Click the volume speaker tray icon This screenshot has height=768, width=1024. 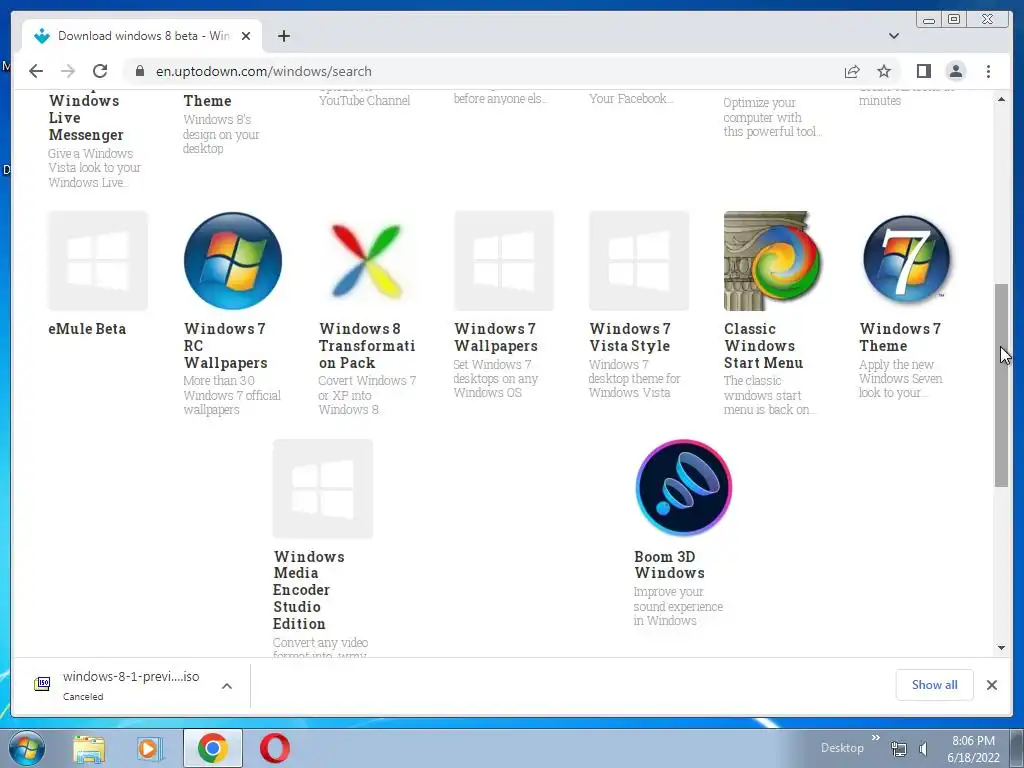(x=923, y=750)
